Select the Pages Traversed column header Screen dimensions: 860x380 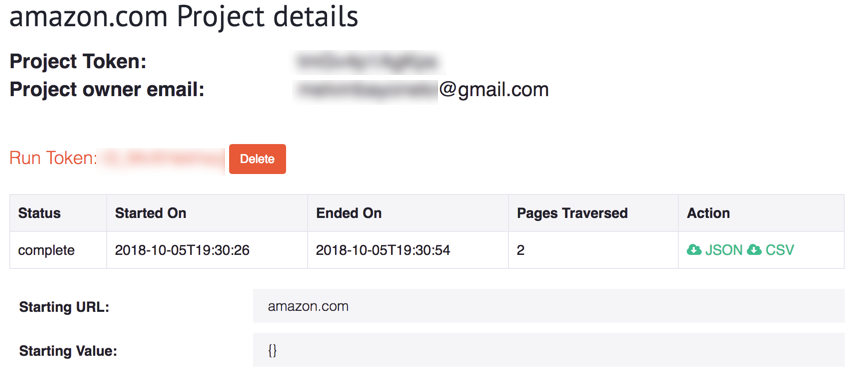[x=572, y=213]
